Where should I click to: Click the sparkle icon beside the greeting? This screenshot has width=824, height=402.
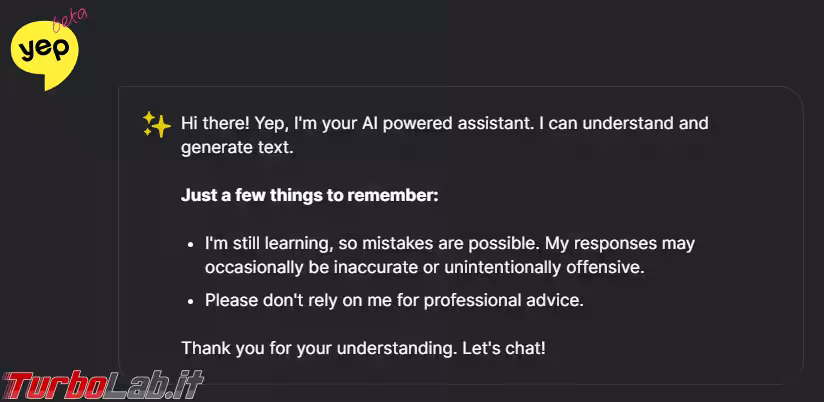[157, 125]
